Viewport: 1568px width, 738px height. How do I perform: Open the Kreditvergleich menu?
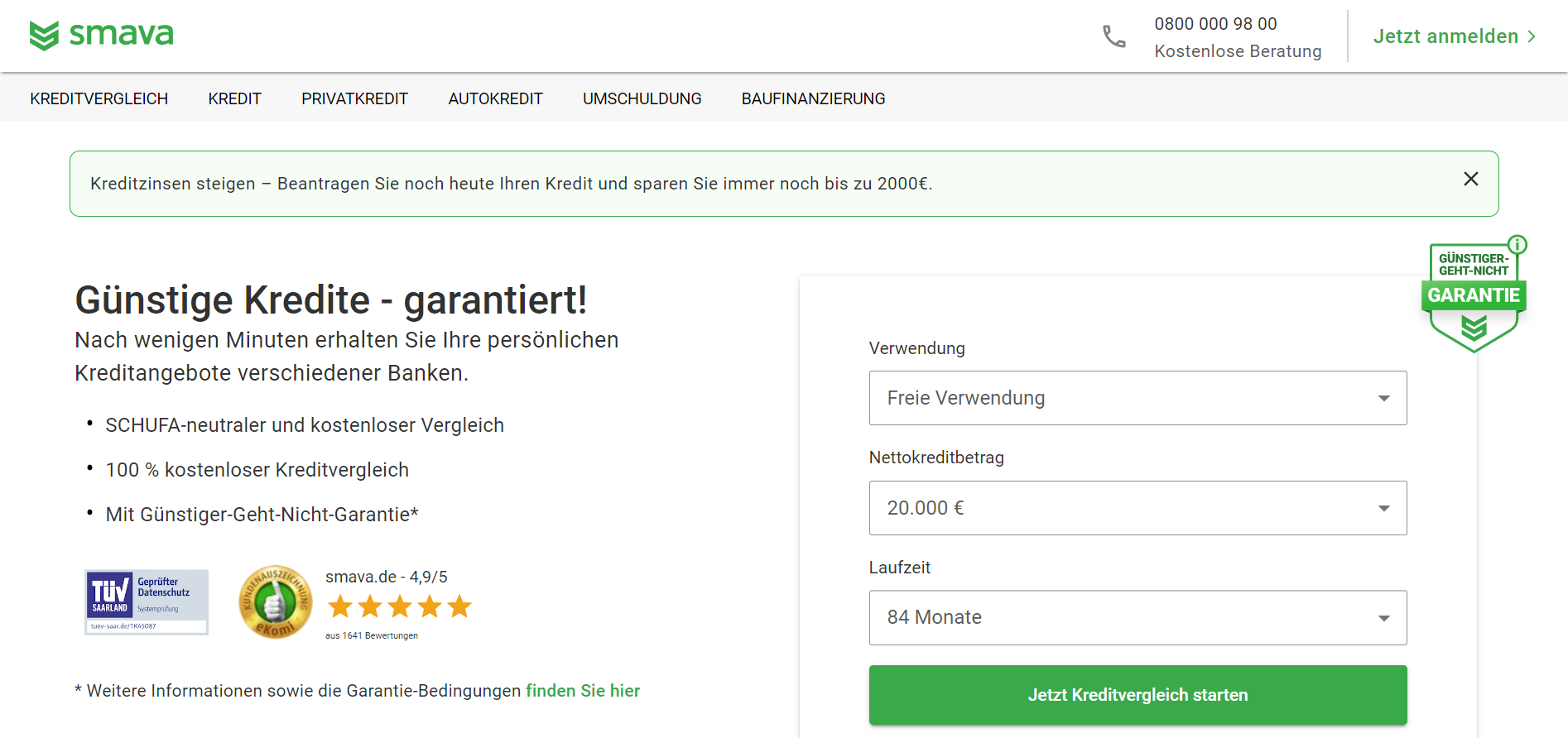[x=99, y=98]
